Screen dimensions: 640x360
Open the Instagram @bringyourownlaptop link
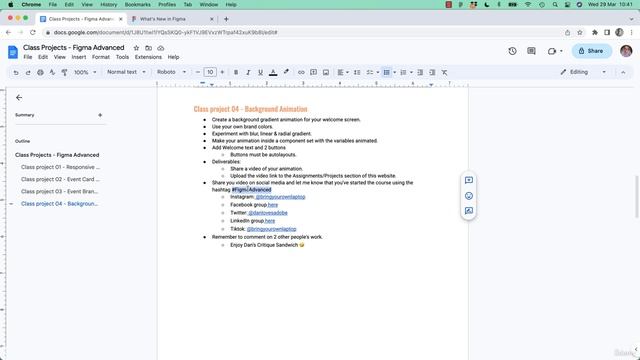click(x=280, y=197)
